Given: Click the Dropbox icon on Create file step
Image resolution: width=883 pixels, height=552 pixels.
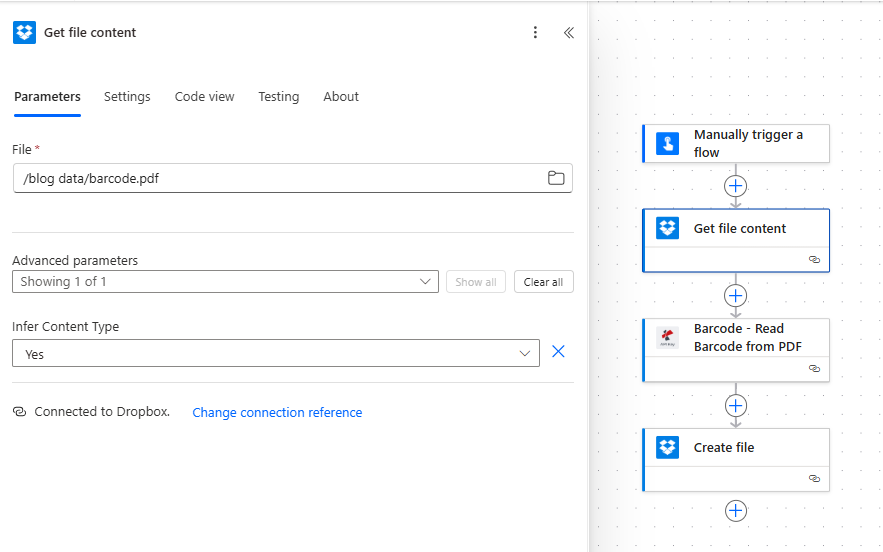Looking at the screenshot, I should click(x=667, y=447).
